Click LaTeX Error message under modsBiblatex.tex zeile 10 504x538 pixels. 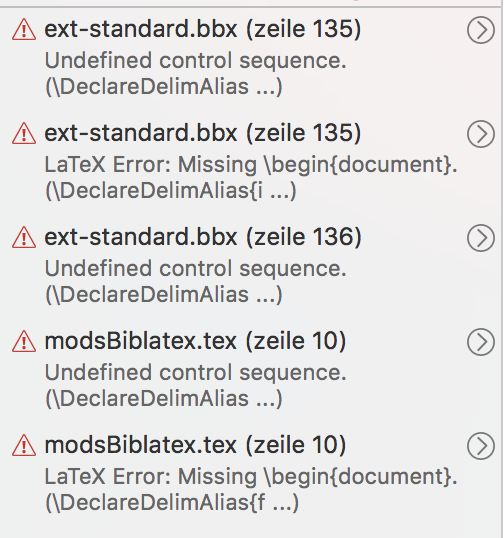pyautogui.click(x=251, y=477)
